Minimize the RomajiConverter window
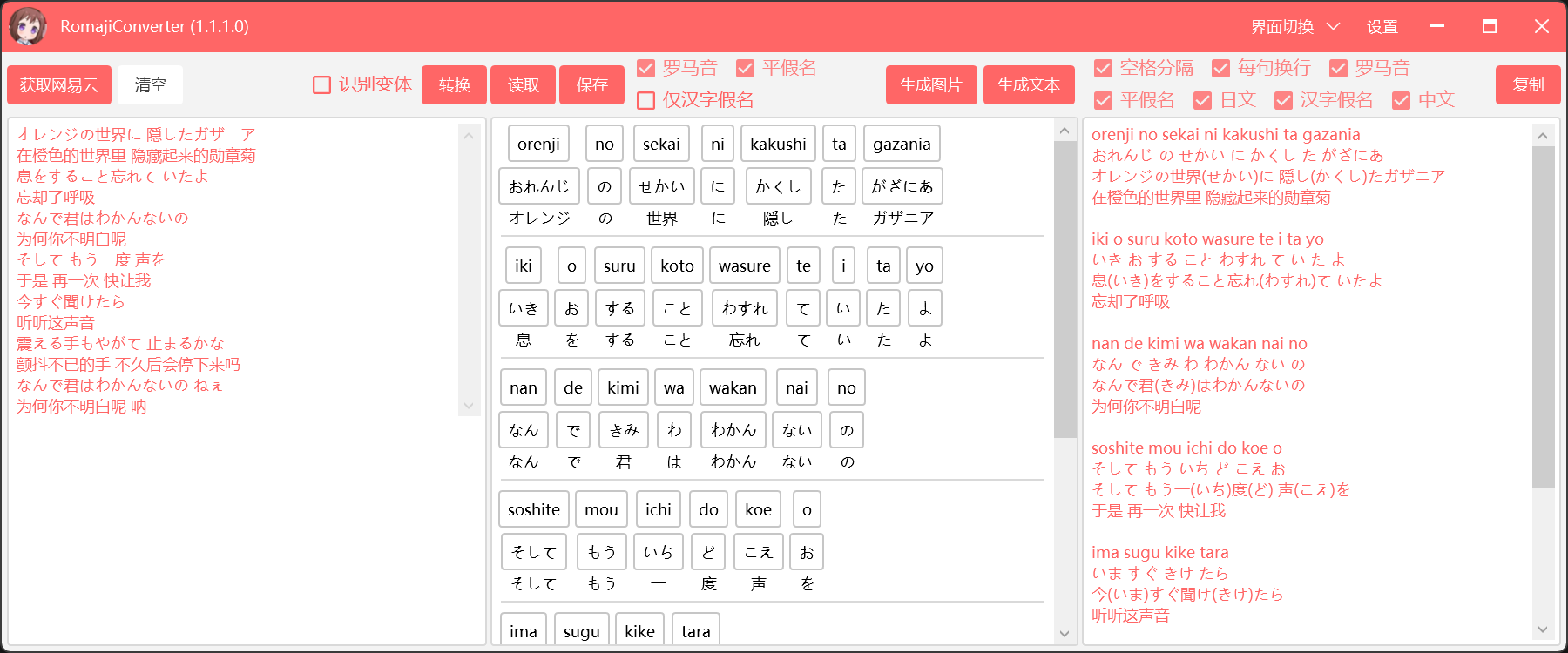The width and height of the screenshot is (1568, 653). tap(1437, 26)
